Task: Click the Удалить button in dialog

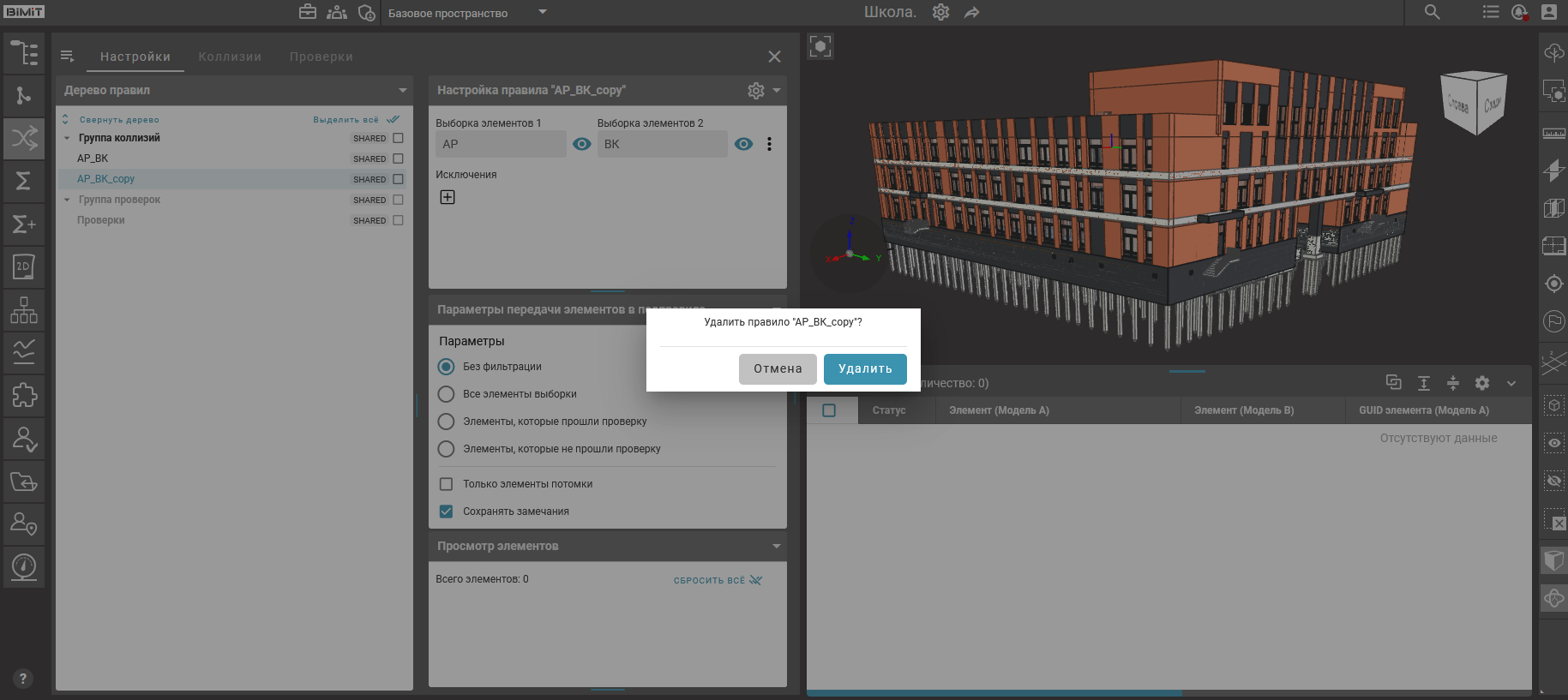Action: coord(864,369)
